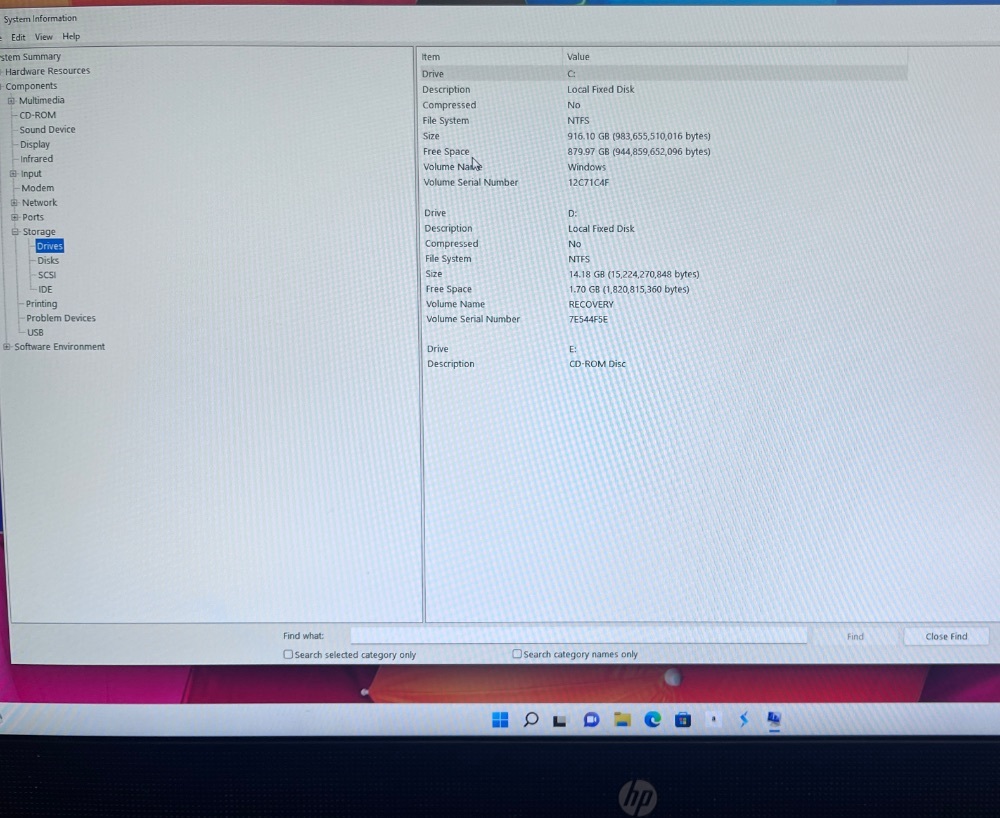
Task: Collapse the Storage tree node
Action: coord(15,232)
